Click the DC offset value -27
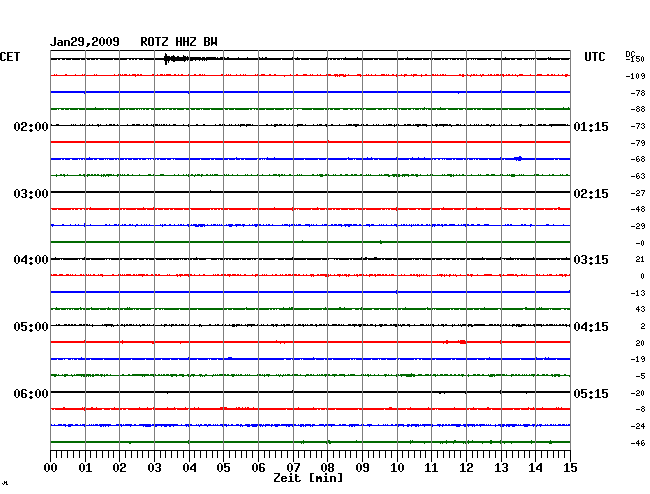650x494 pixels. pyautogui.click(x=638, y=193)
